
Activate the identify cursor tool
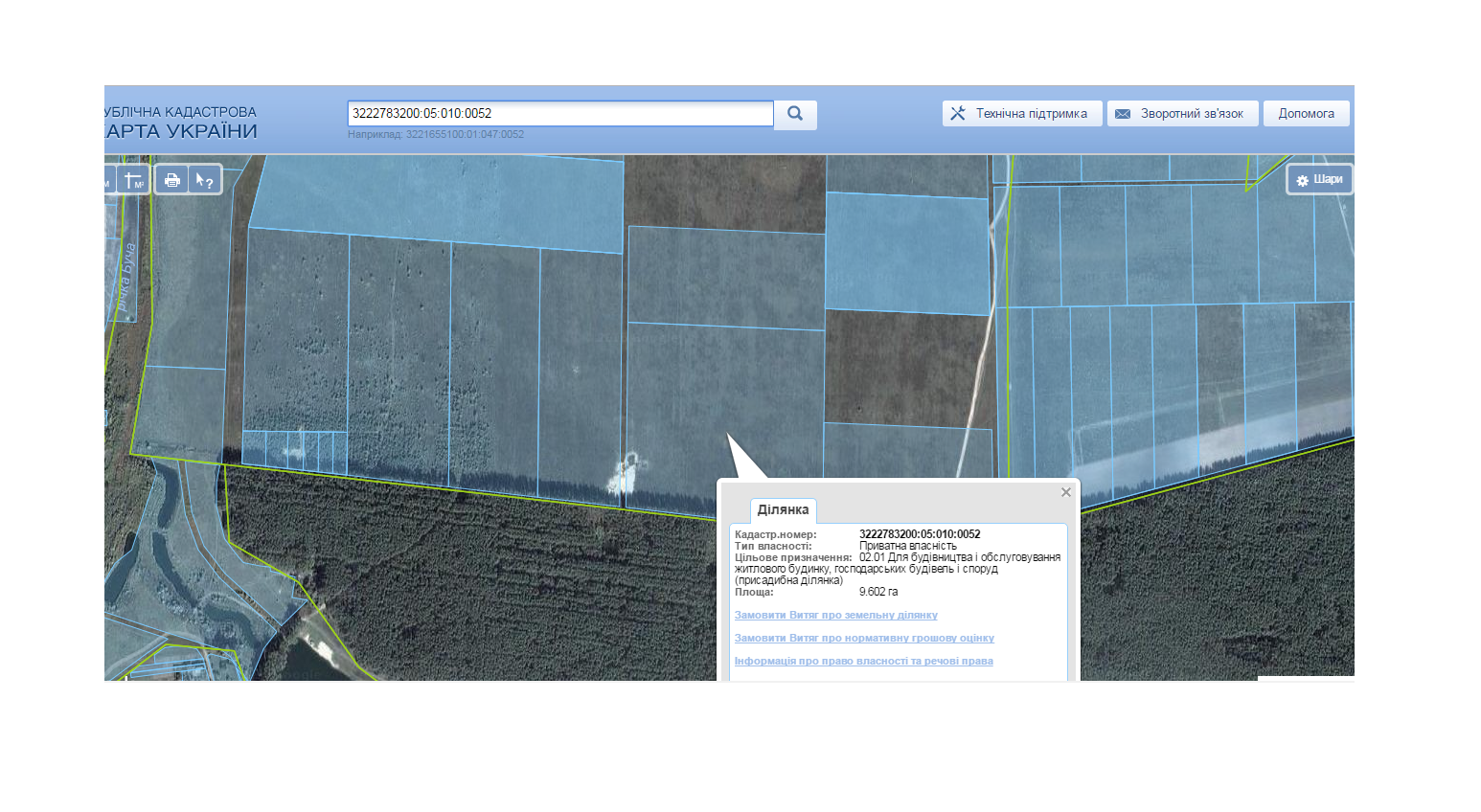(205, 180)
